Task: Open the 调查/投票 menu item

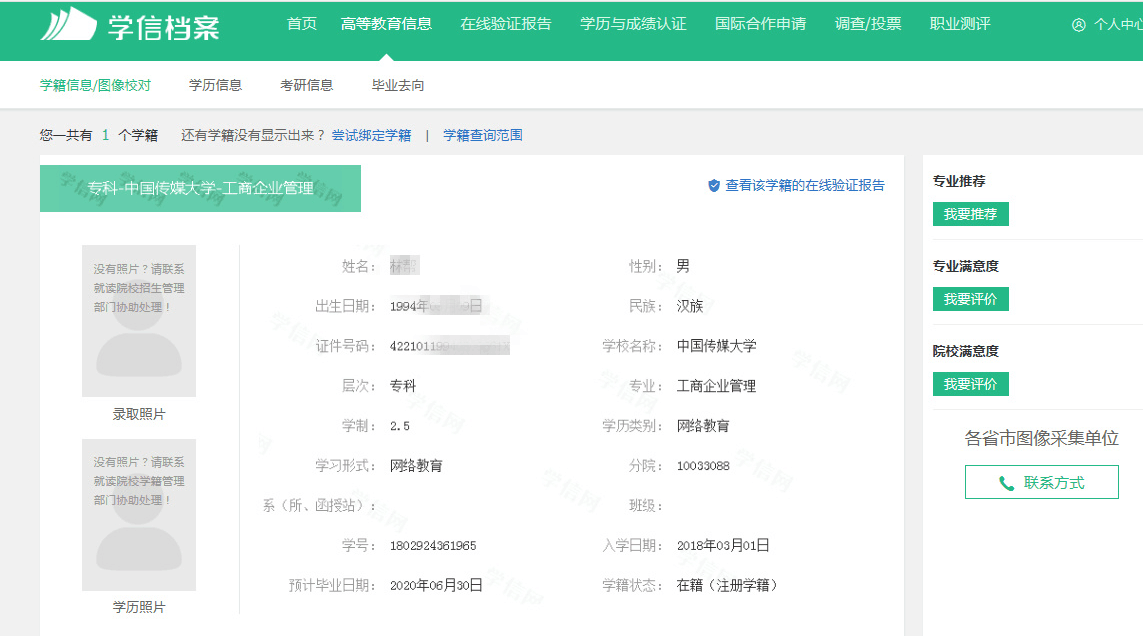Action: point(868,24)
